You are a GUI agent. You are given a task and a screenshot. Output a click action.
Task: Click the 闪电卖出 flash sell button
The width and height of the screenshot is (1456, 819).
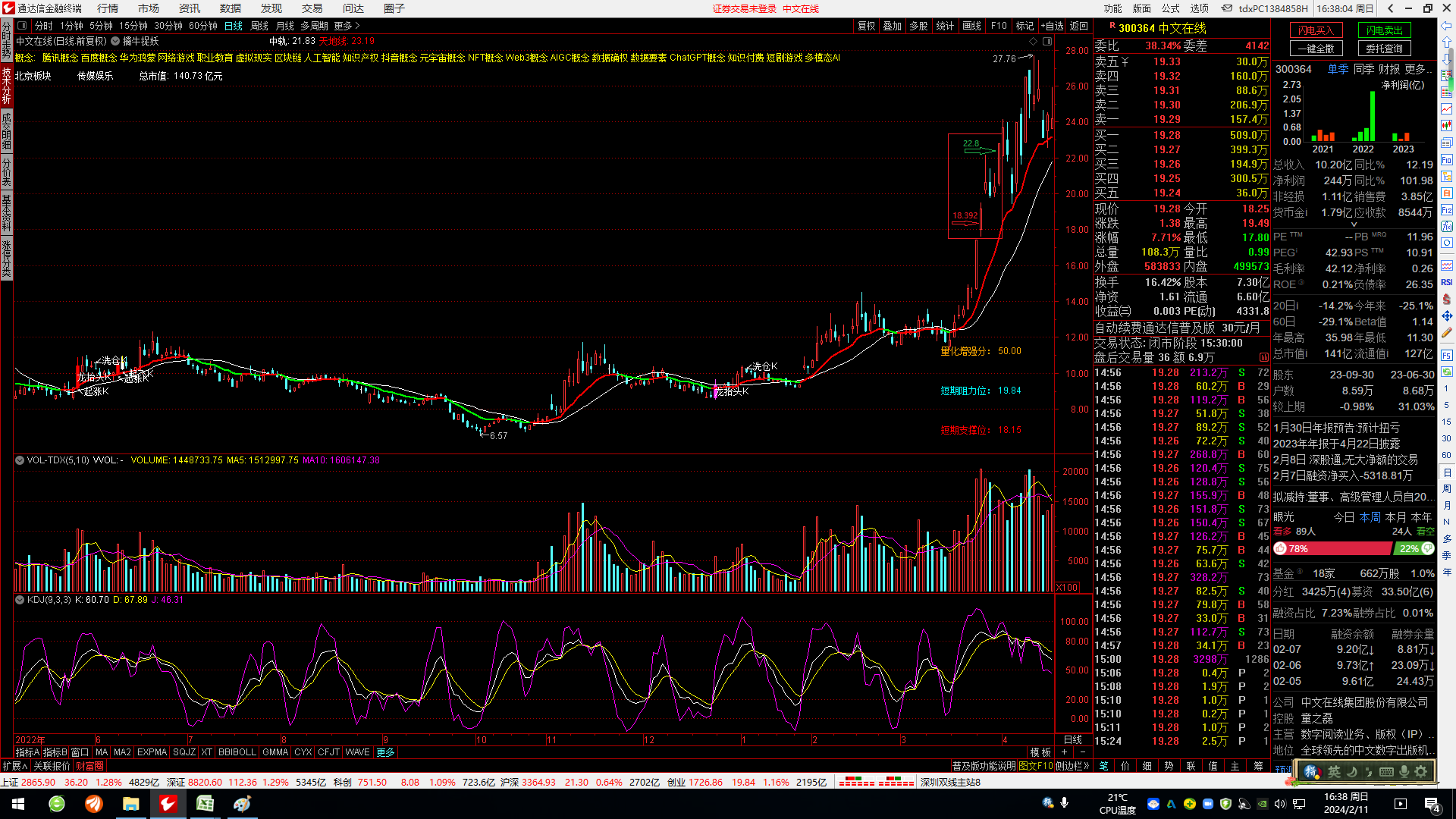(x=1384, y=30)
